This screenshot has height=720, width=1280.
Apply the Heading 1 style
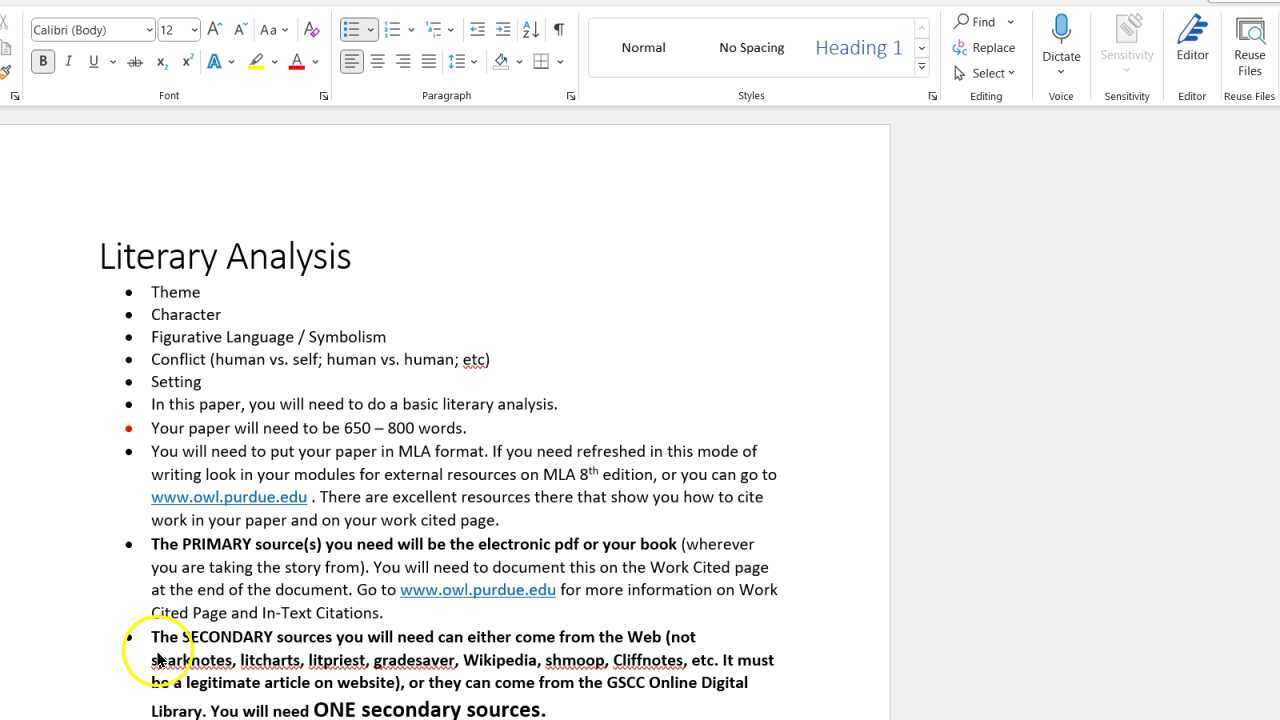(x=858, y=47)
